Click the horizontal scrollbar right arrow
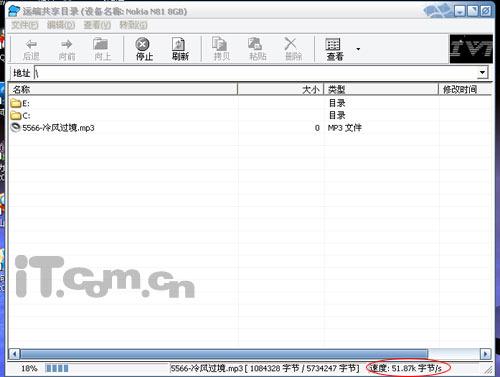Screen dimensions: 500x377 (485, 354)
